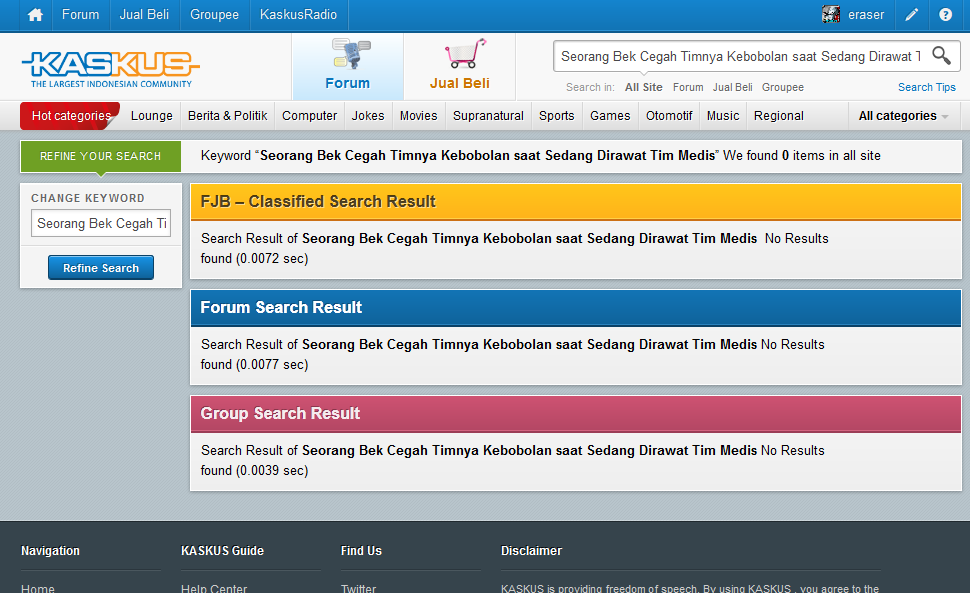Click the KASKUS logo
Image resolution: width=970 pixels, height=593 pixels.
pos(111,68)
